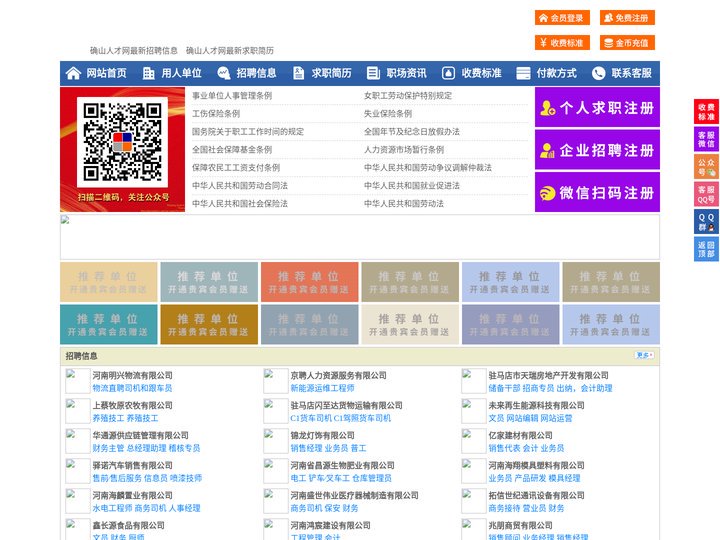Go to 招聘信息 navigation item

[x=256, y=73]
